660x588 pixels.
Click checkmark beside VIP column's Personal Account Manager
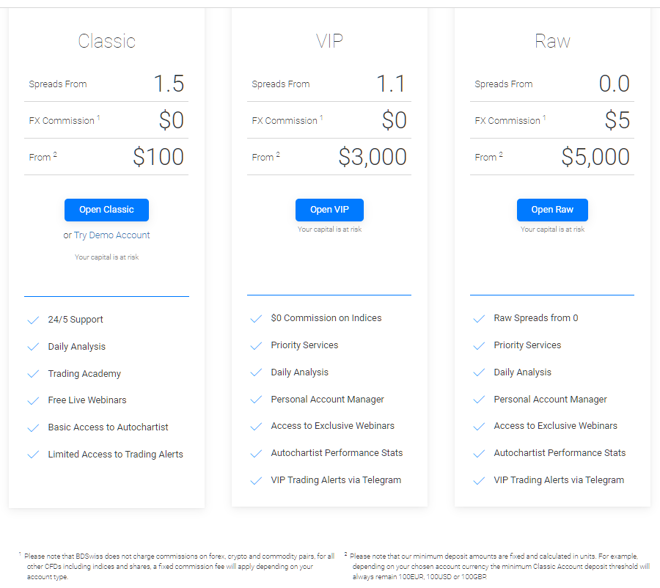tap(256, 400)
